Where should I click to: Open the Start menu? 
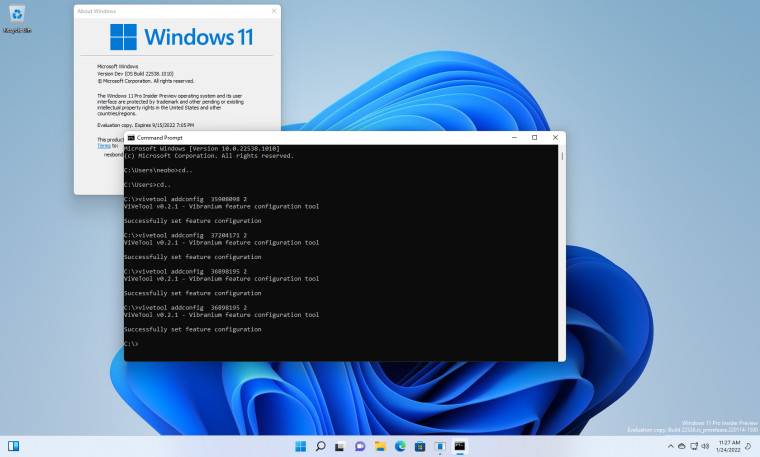301,446
